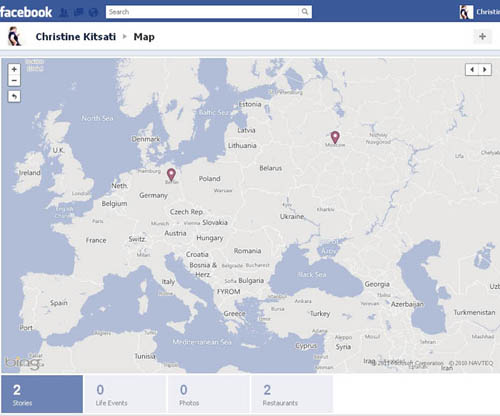Screen dimensions: 500x416
Task: Zoom in on the map
Action: tap(14, 69)
